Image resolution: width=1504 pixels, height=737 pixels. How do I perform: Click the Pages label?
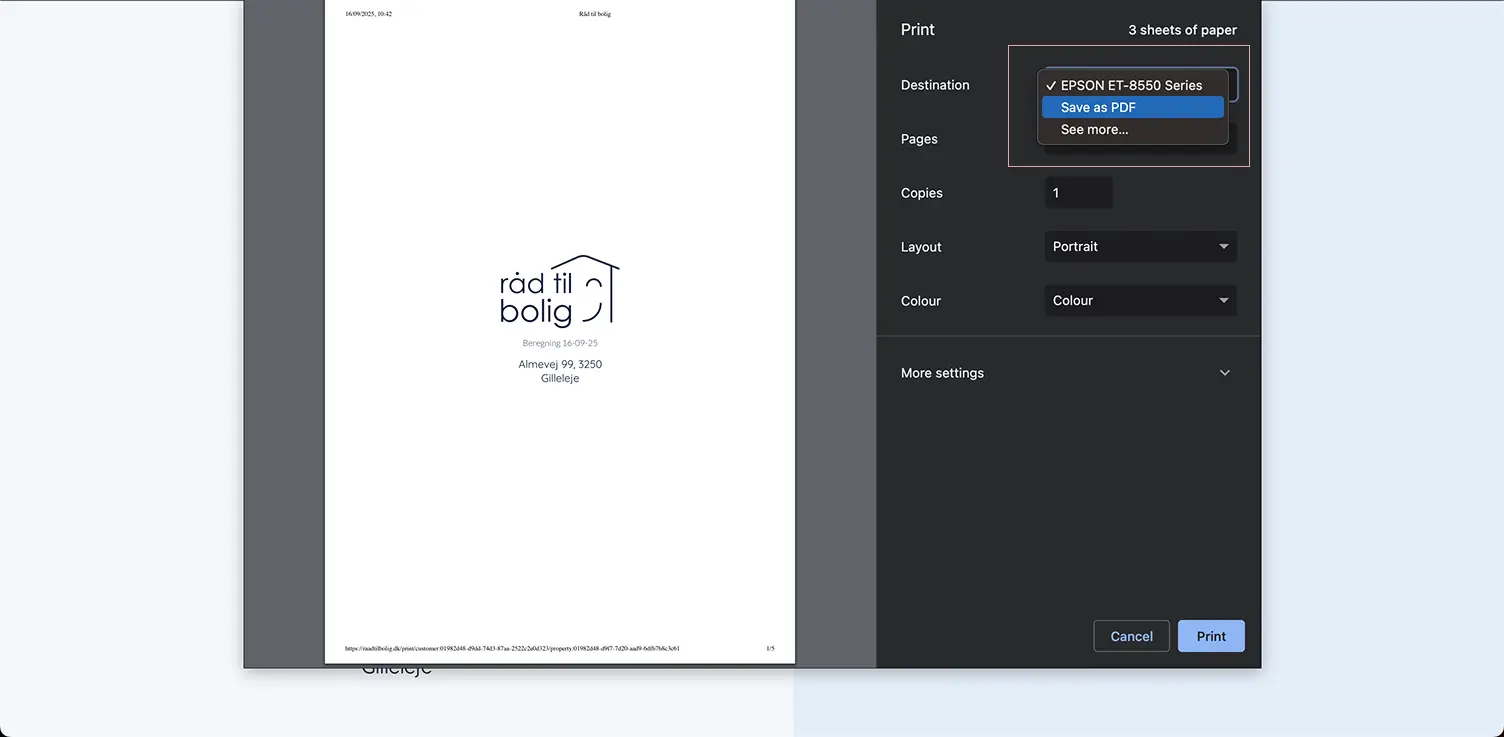[x=919, y=139]
